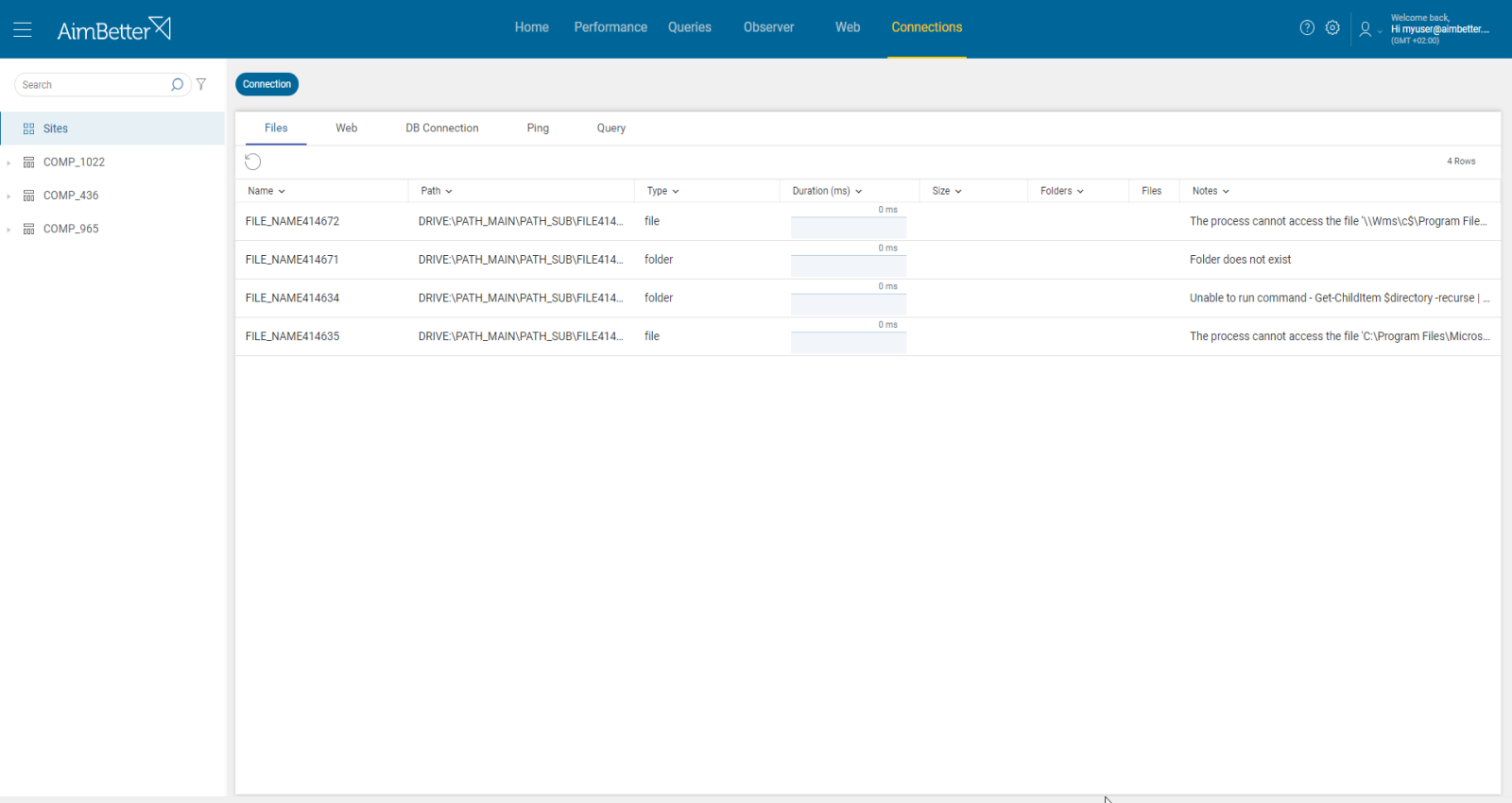Click the COMP_1022 server icon
Image resolution: width=1512 pixels, height=803 pixels.
pyautogui.click(x=29, y=162)
